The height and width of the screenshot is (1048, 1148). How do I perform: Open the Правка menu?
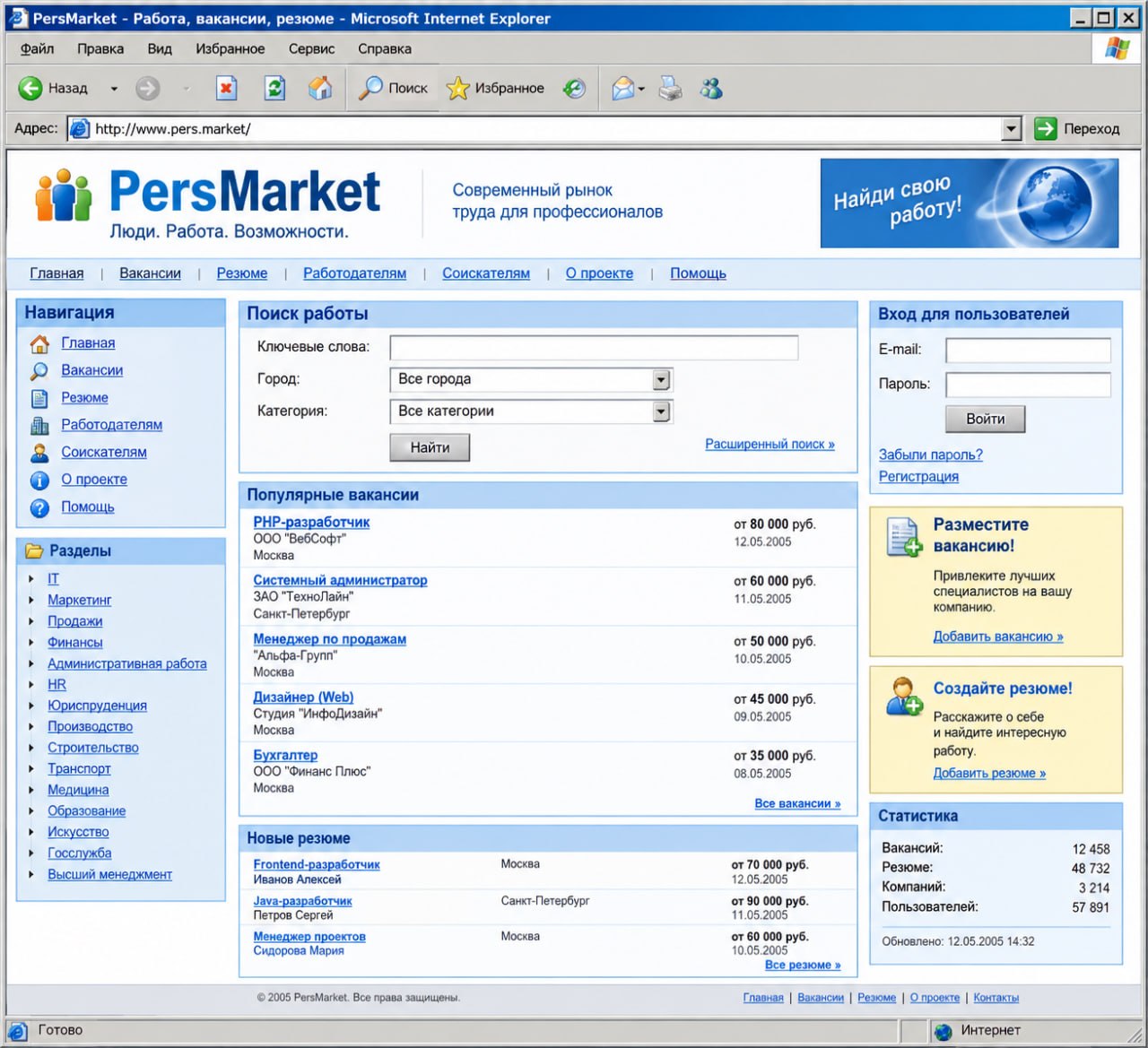coord(100,48)
